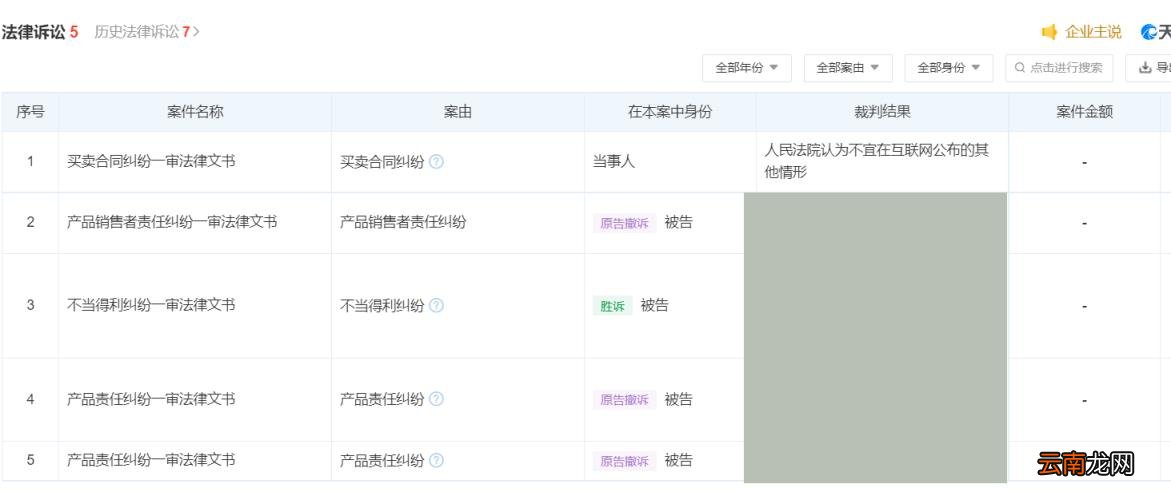Open 产品销售者责任纠纷一审法律文书 case
Viewport: 1171px width, 492px height.
pos(173,222)
